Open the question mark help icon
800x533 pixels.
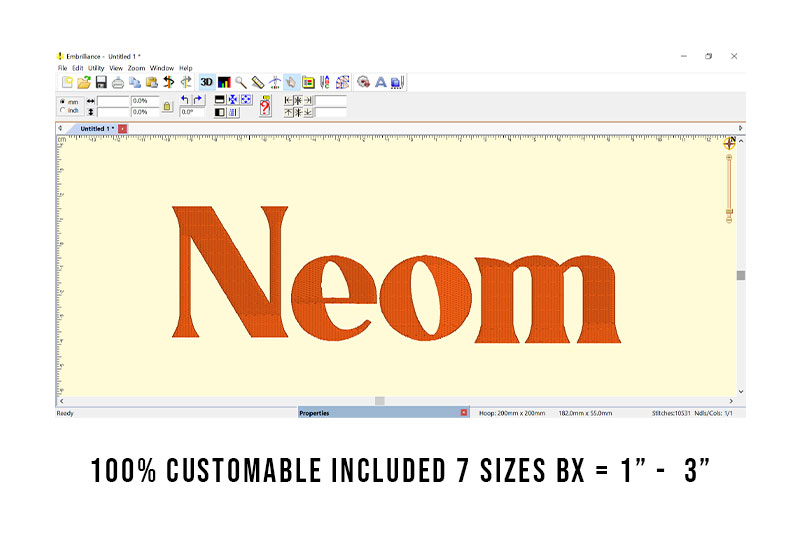(x=265, y=106)
